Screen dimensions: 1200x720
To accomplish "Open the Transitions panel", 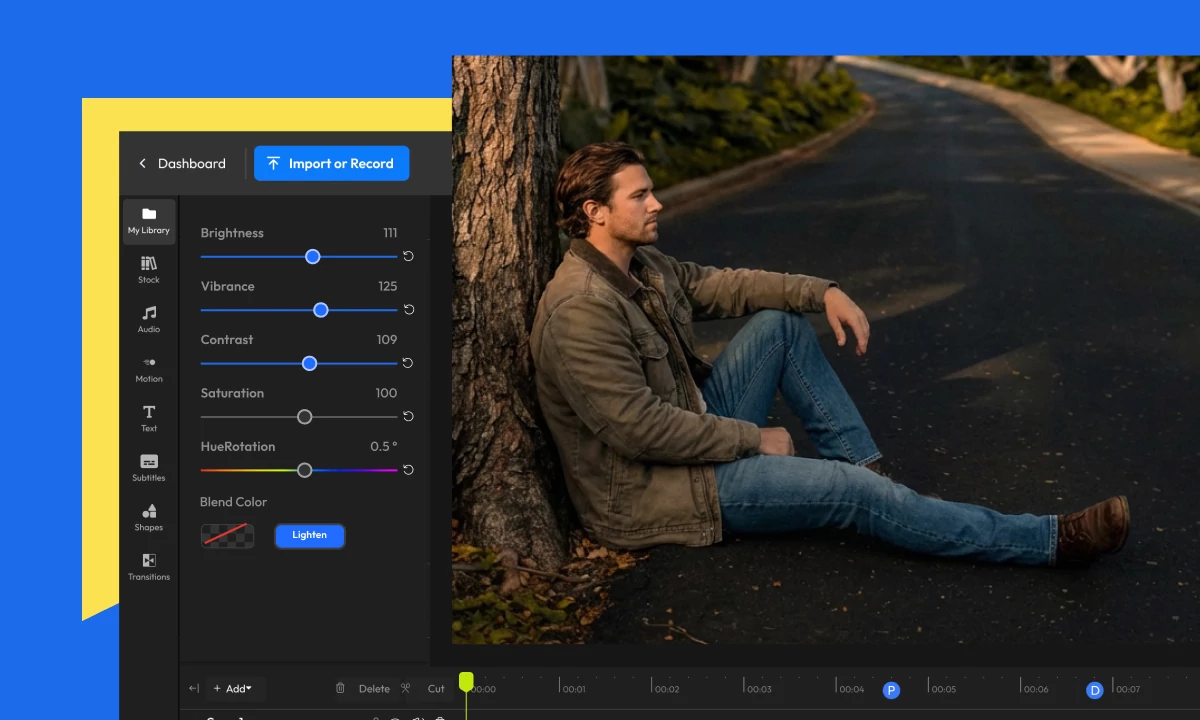I will tap(148, 566).
